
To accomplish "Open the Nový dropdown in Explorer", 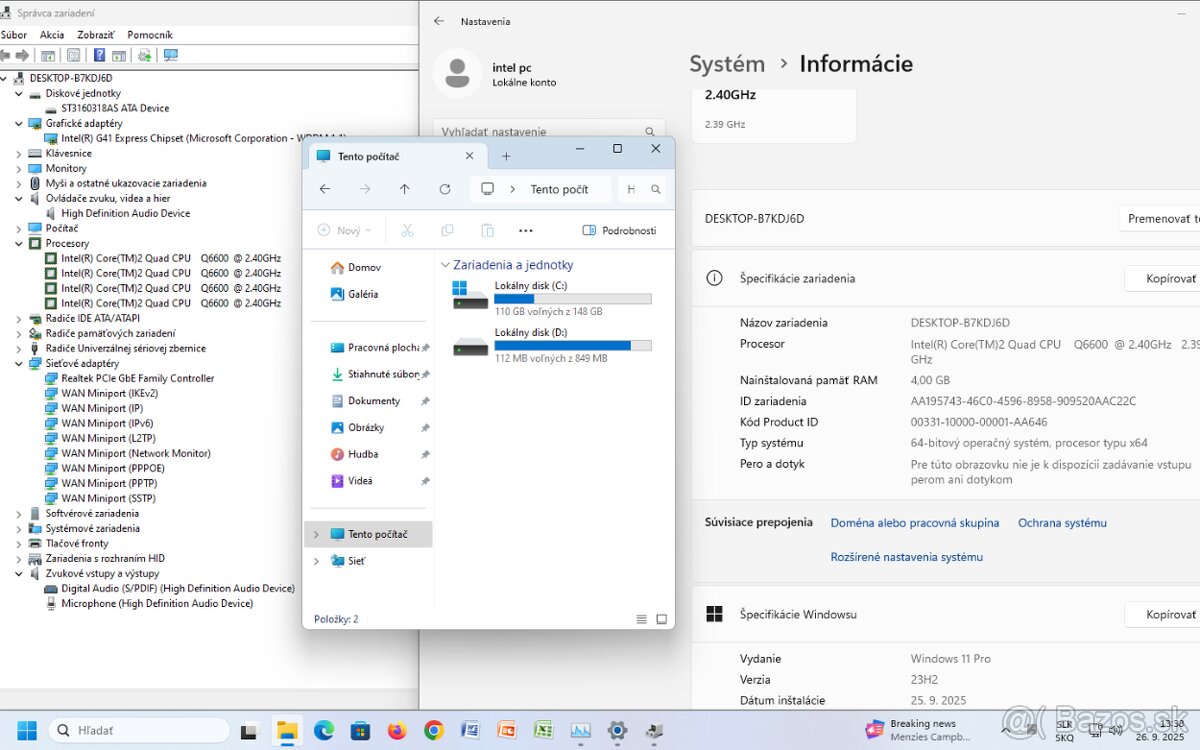I will (x=343, y=230).
